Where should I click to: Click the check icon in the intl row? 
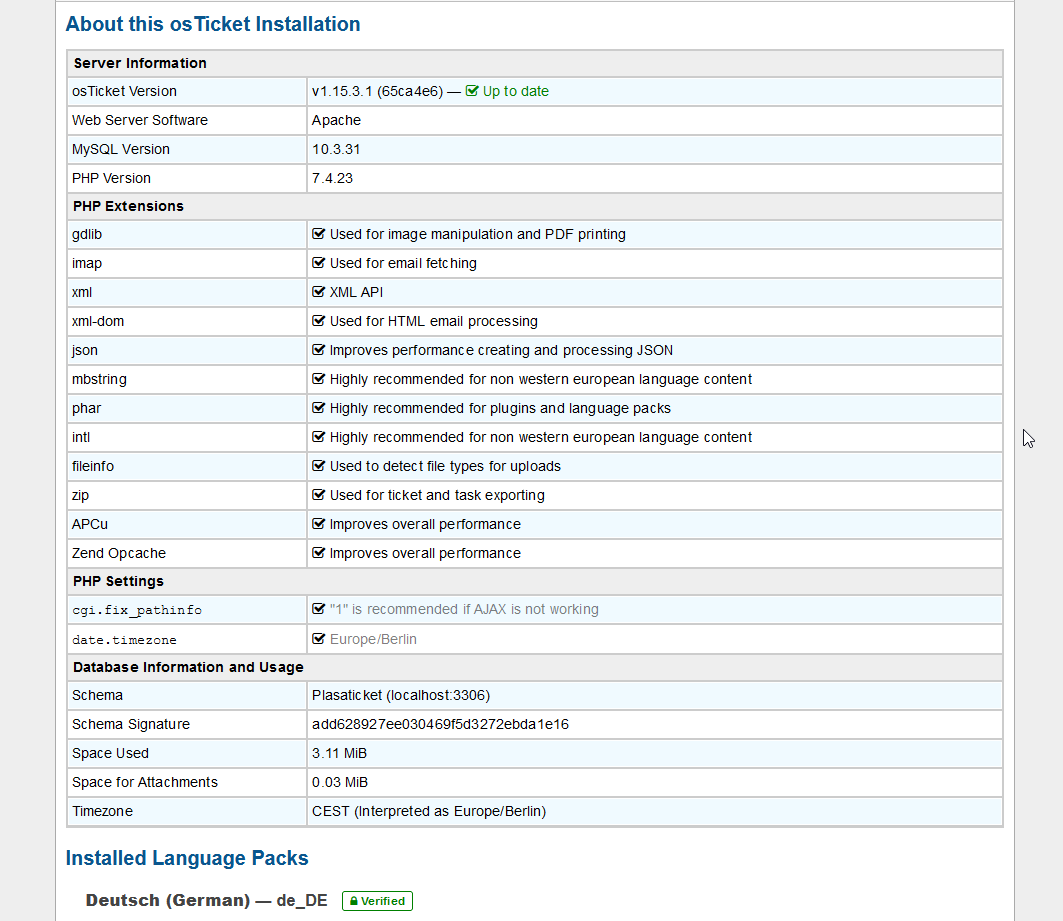pos(318,437)
